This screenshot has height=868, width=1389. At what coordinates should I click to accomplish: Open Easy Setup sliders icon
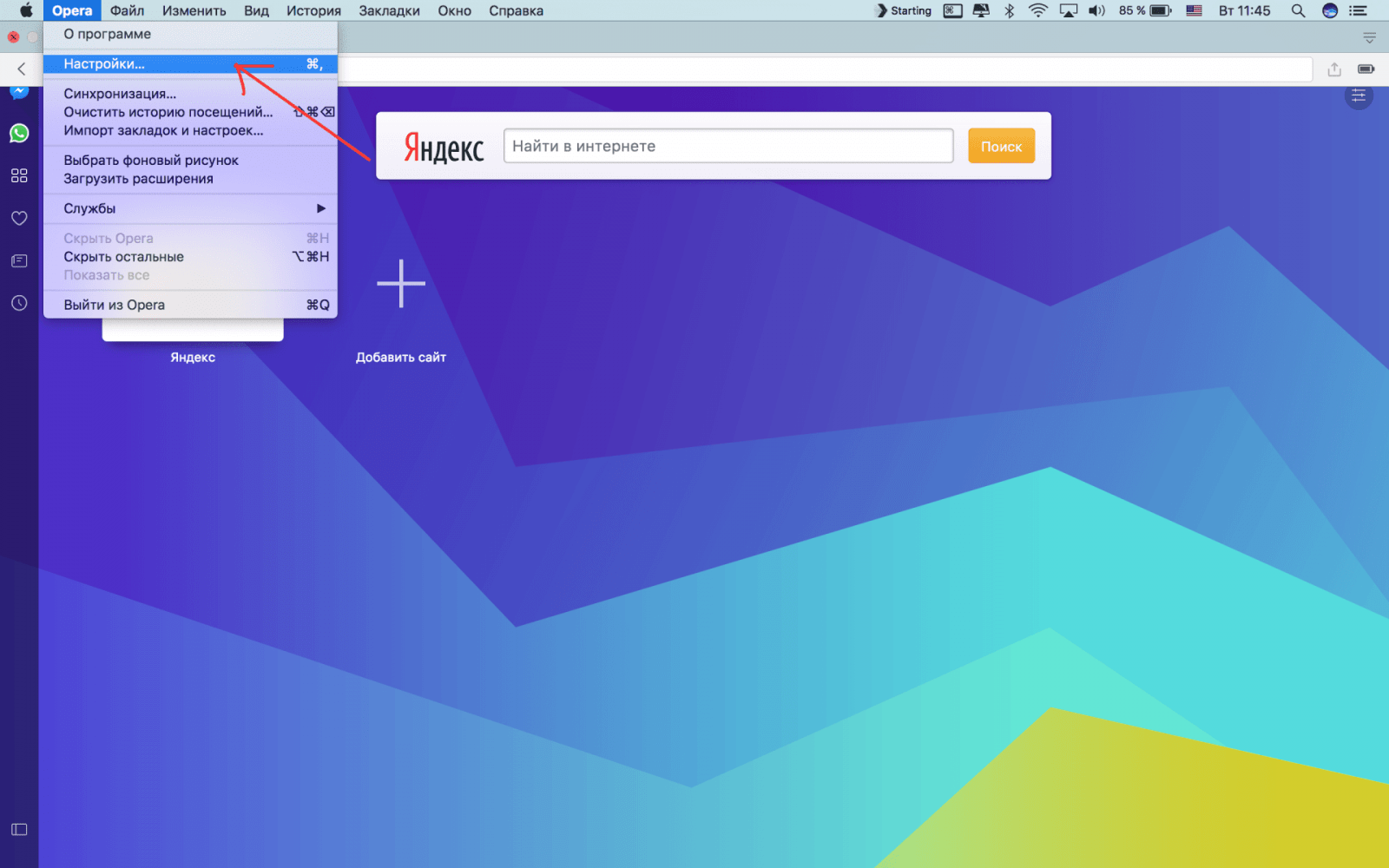(x=1359, y=95)
